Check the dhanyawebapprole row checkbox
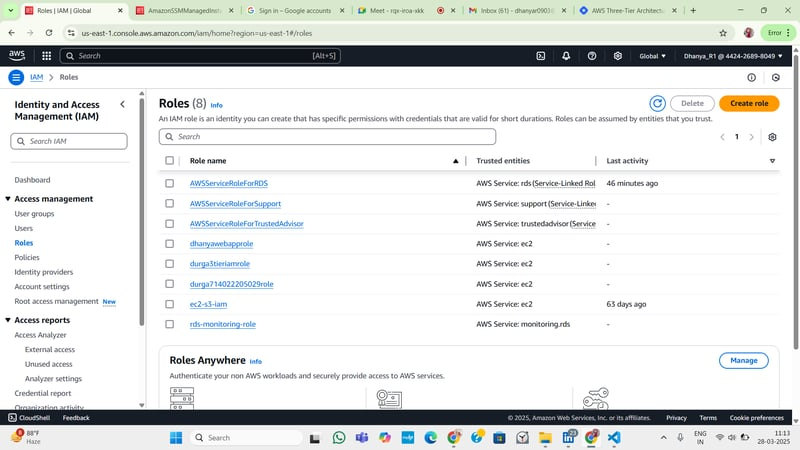800x450 pixels. (169, 244)
